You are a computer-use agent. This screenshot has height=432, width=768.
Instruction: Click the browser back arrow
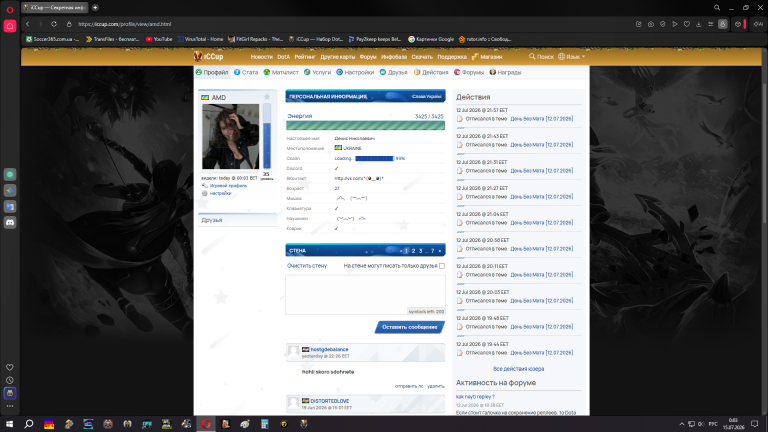point(28,24)
